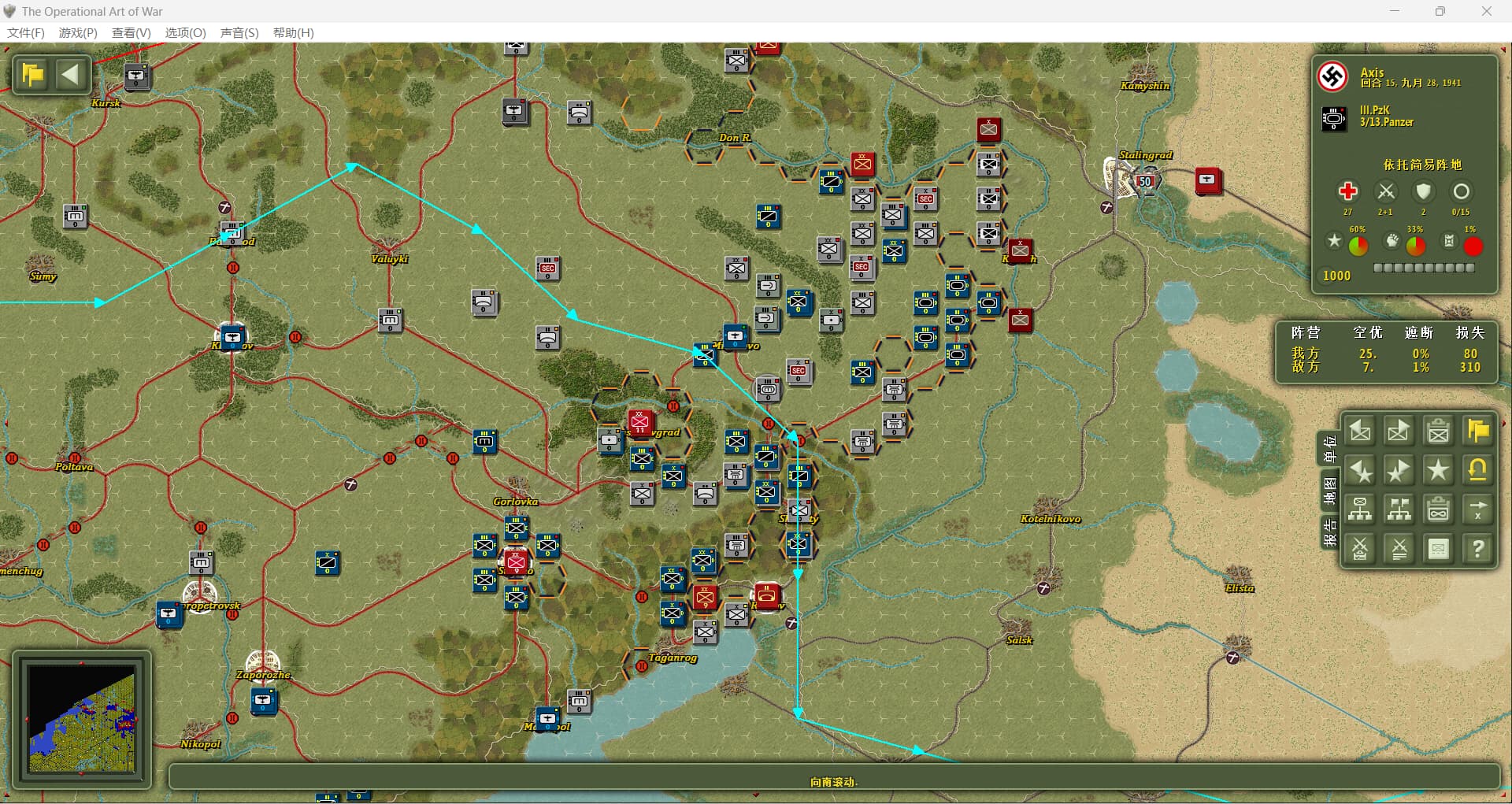Open crossed swords with clipboard icon
This screenshot has width=1512, height=804.
(1360, 549)
